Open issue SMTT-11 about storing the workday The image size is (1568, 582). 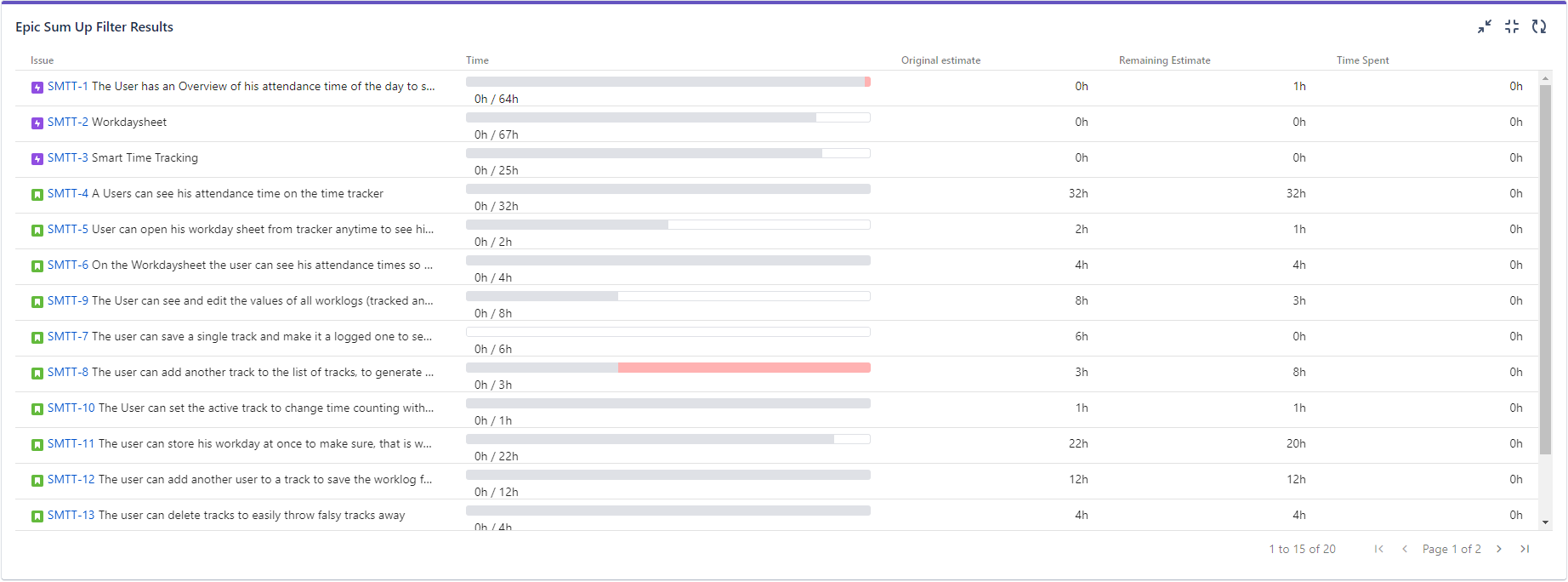tap(69, 443)
